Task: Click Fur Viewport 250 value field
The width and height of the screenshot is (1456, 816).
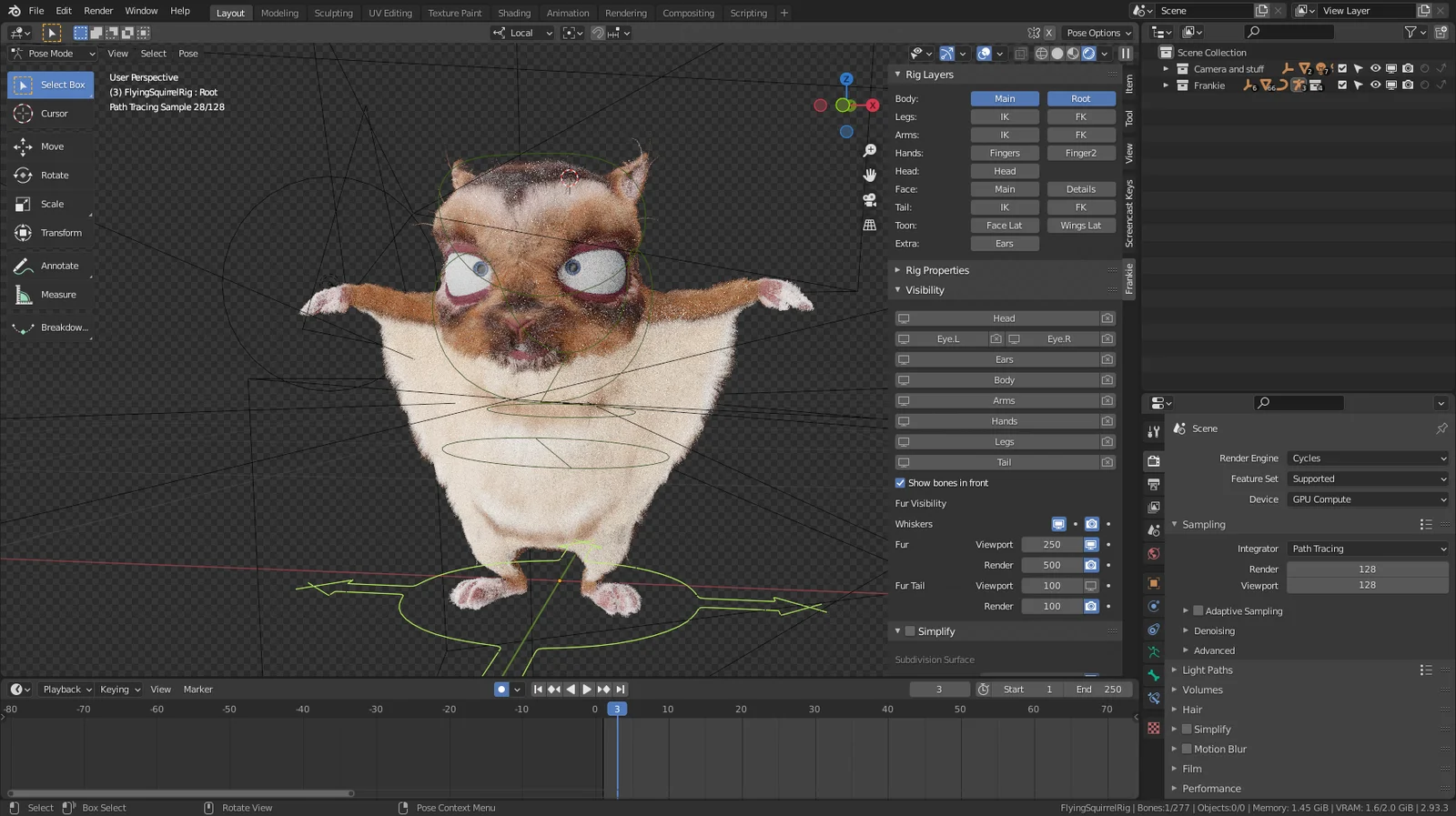Action: 1052,545
